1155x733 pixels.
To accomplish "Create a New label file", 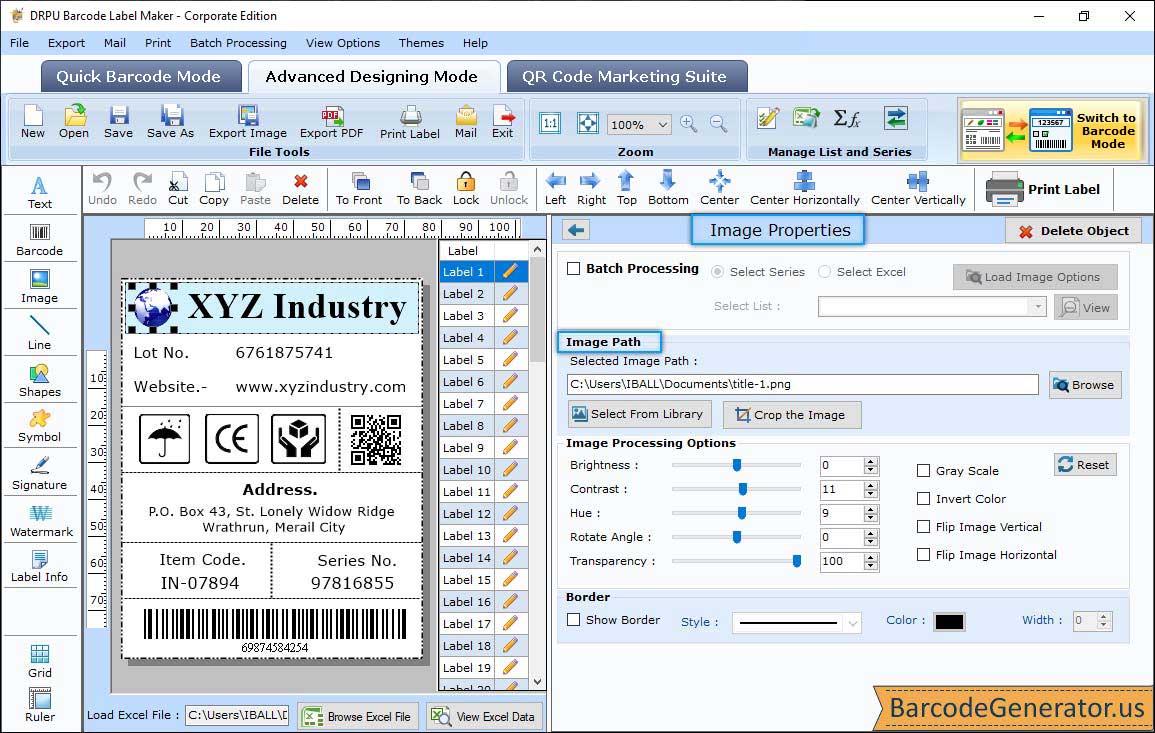I will (32, 122).
